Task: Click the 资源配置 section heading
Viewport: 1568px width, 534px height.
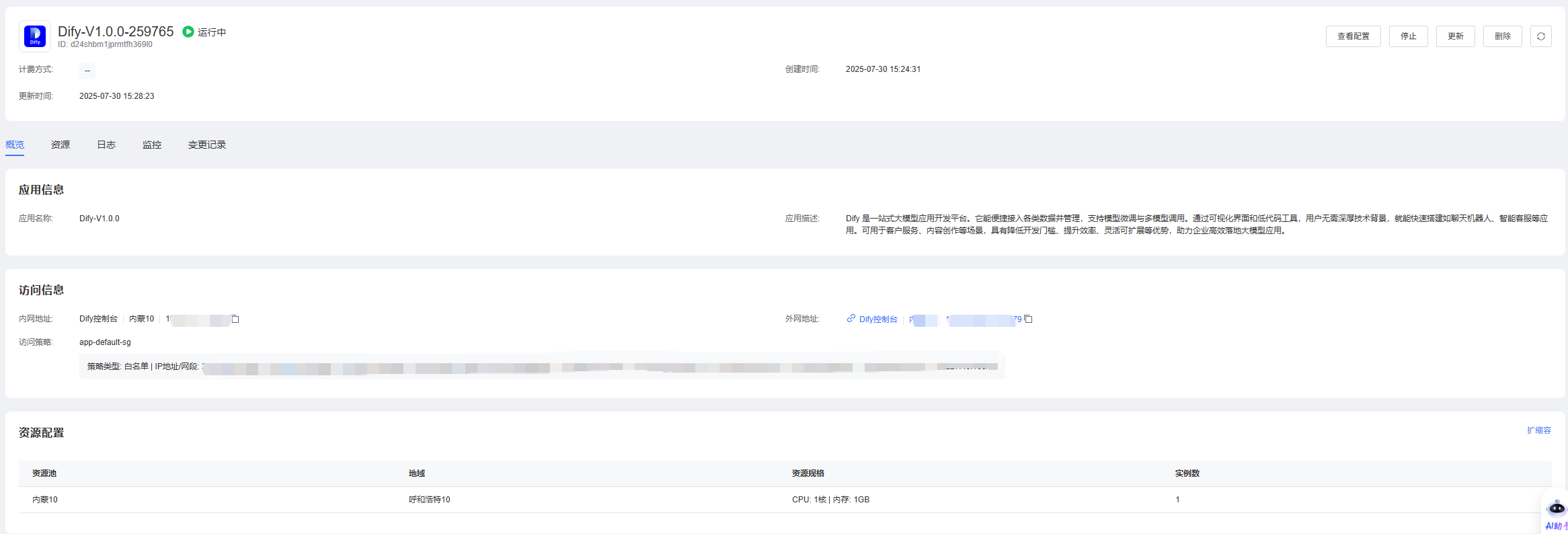Action: pos(41,432)
